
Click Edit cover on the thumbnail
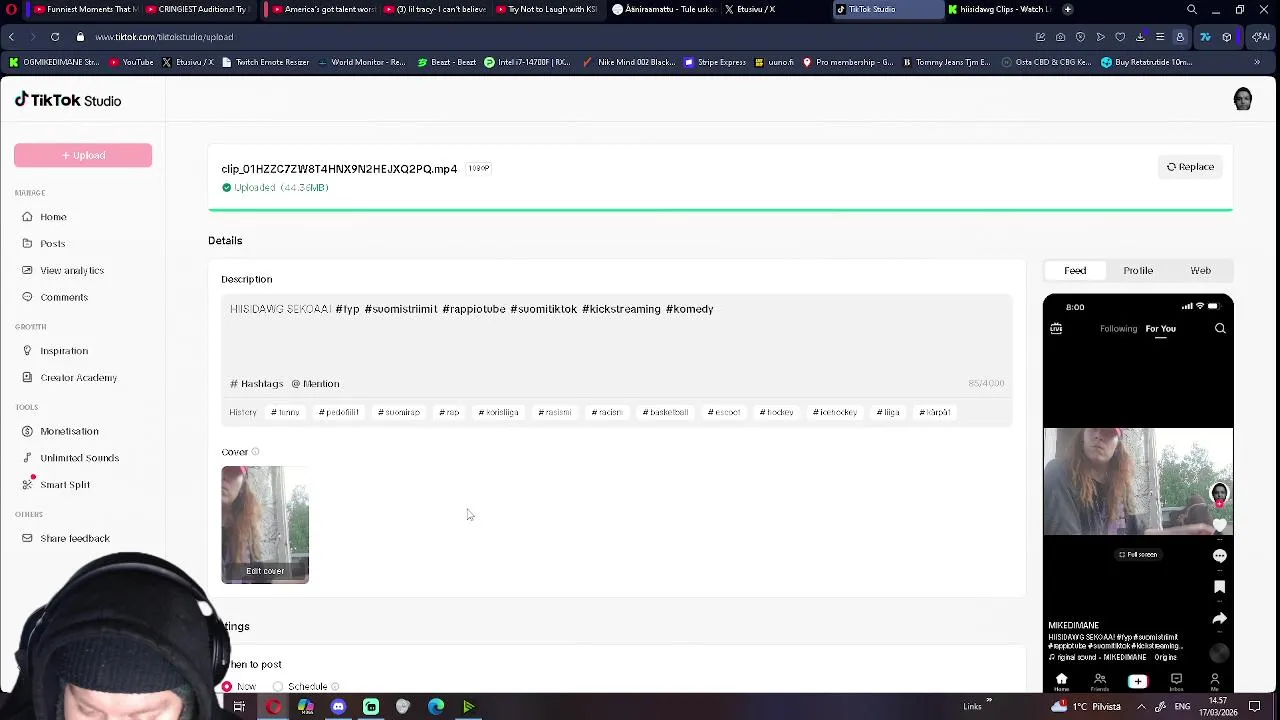point(265,571)
